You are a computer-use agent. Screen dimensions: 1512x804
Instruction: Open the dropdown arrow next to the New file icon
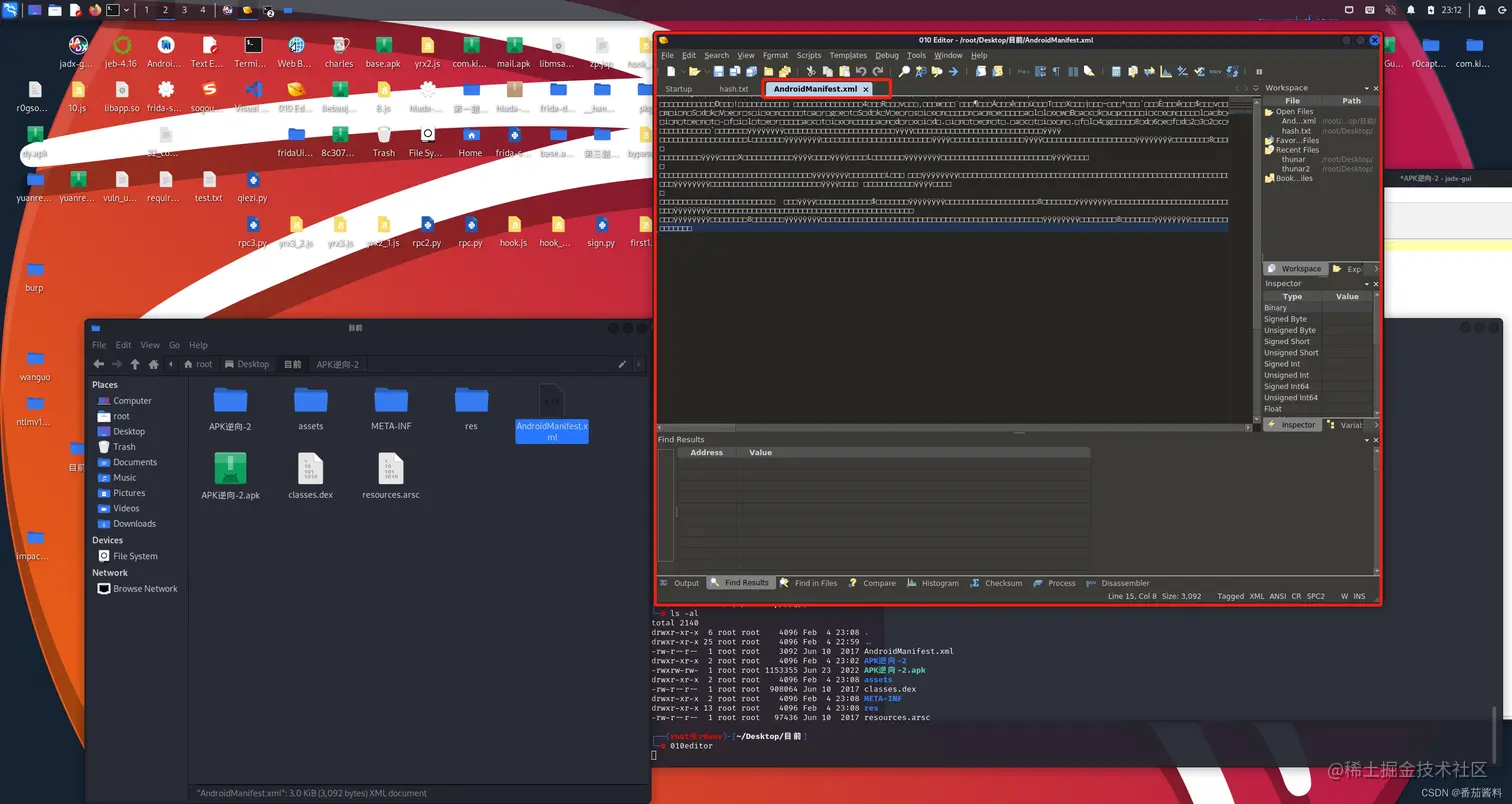[683, 71]
